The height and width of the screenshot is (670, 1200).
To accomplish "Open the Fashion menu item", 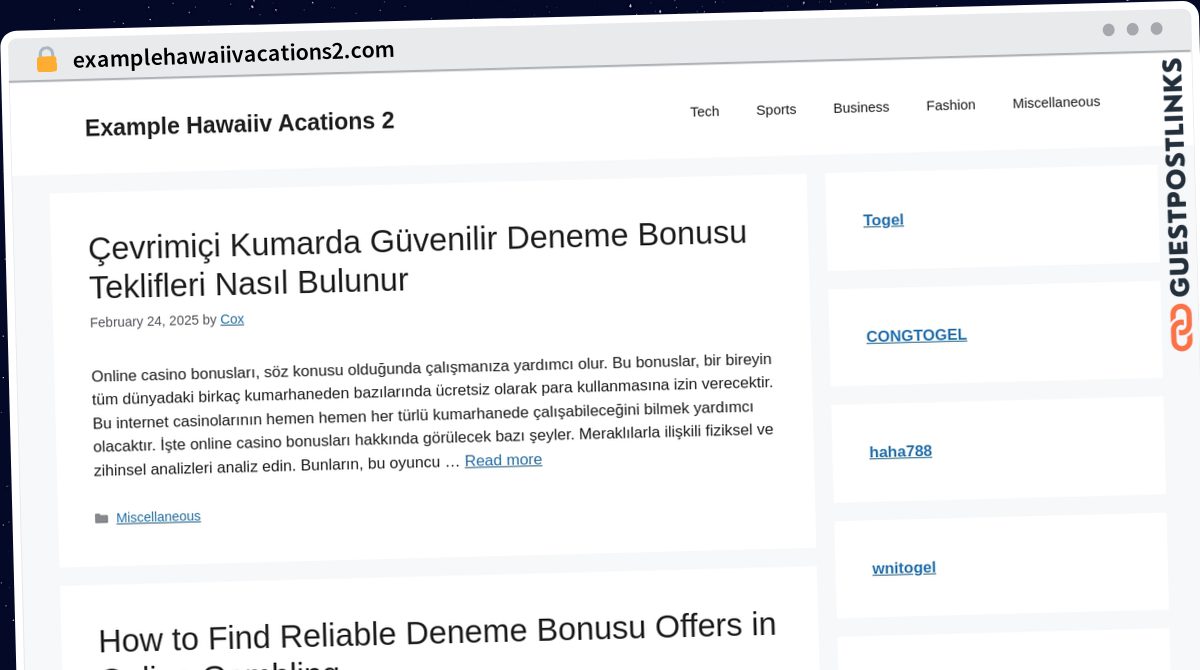I will pyautogui.click(x=950, y=105).
